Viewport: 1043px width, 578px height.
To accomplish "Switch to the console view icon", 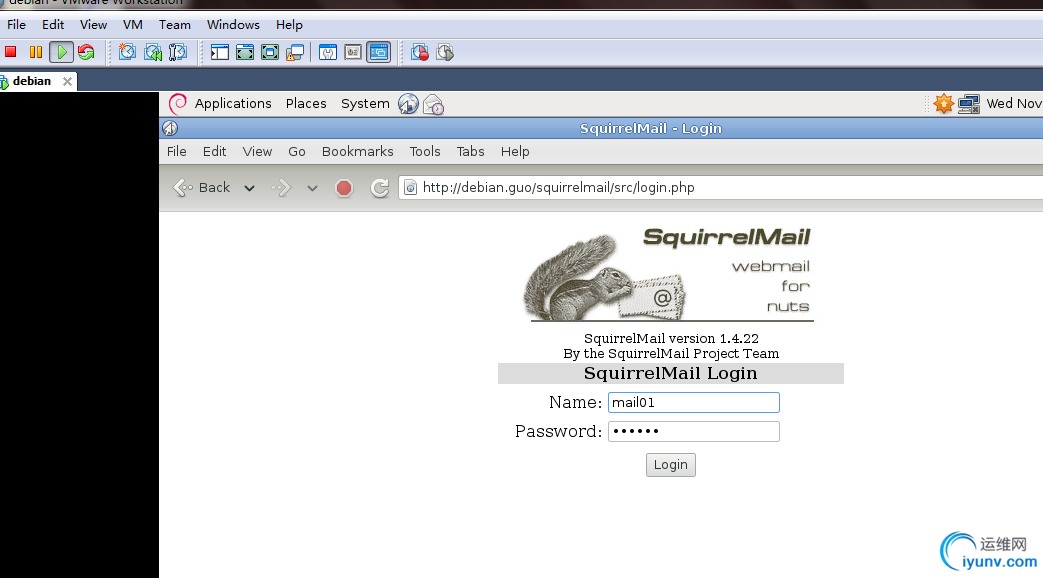I will pyautogui.click(x=378, y=52).
